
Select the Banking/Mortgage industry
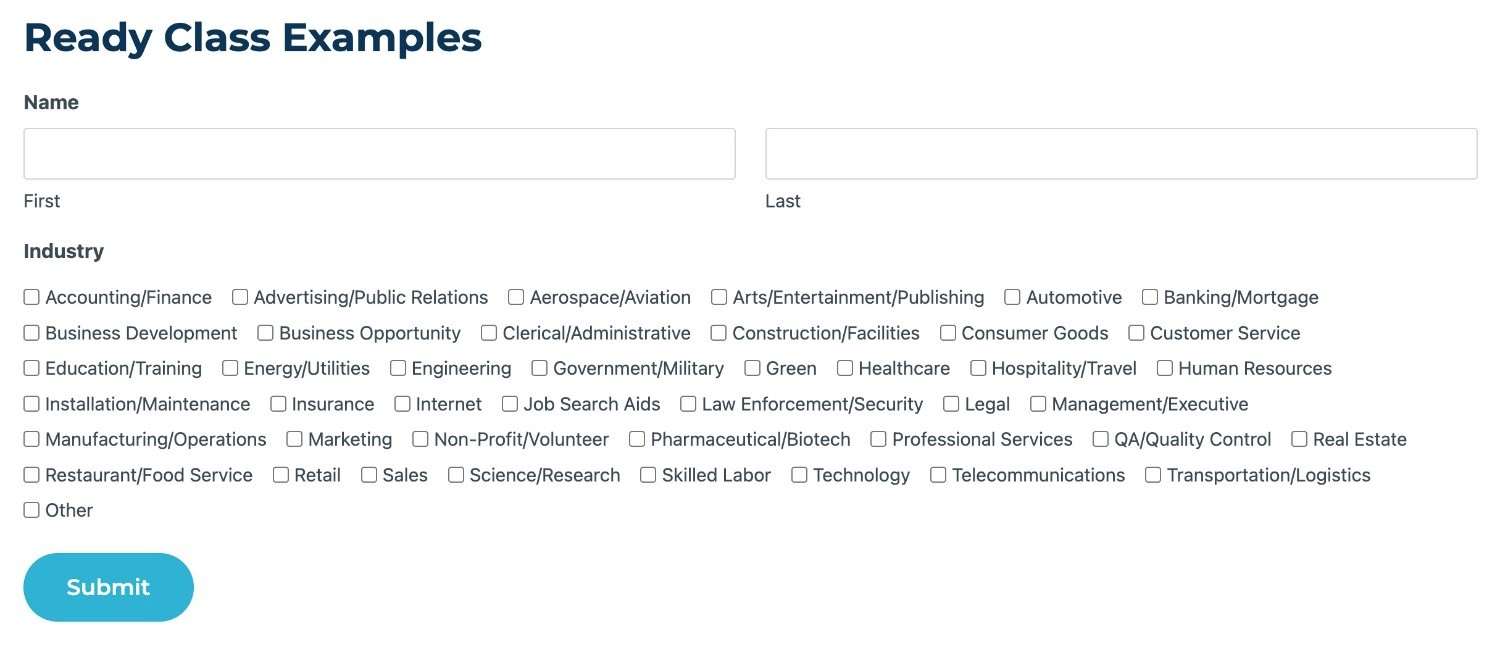tap(1148, 297)
